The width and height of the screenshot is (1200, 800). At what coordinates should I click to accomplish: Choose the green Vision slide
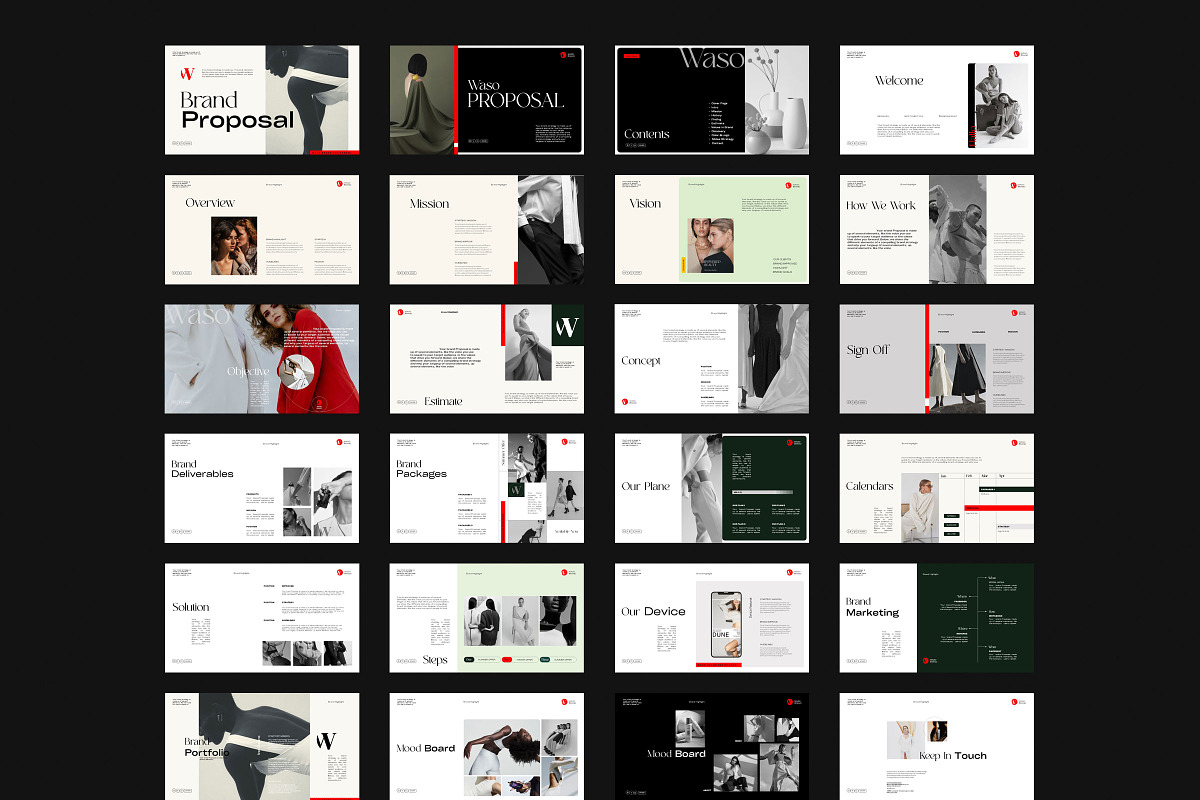pos(712,230)
